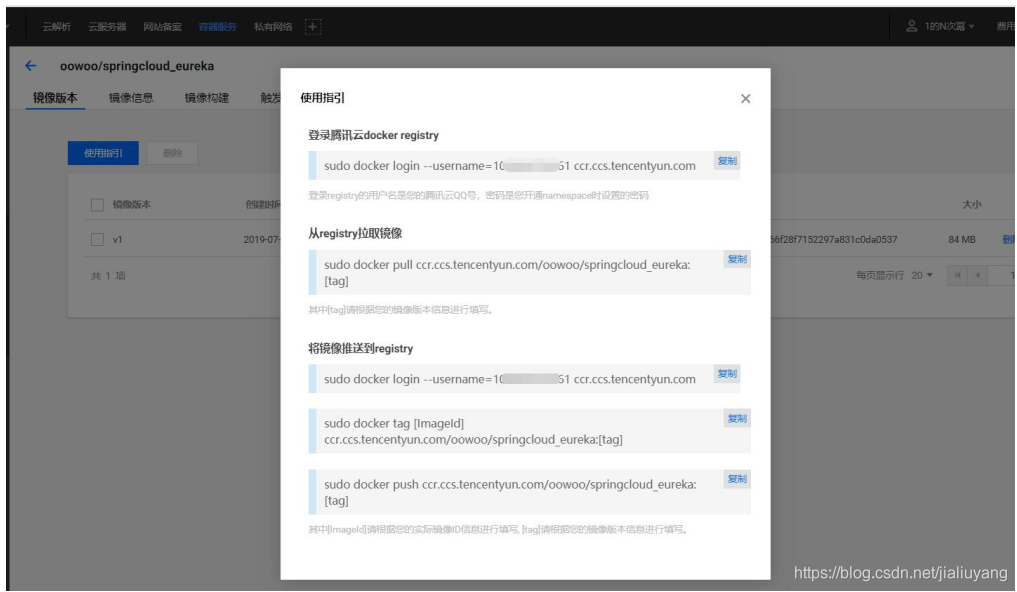Check the box for the v1 row
Screen dimensions: 1017x592
[x=97, y=239]
